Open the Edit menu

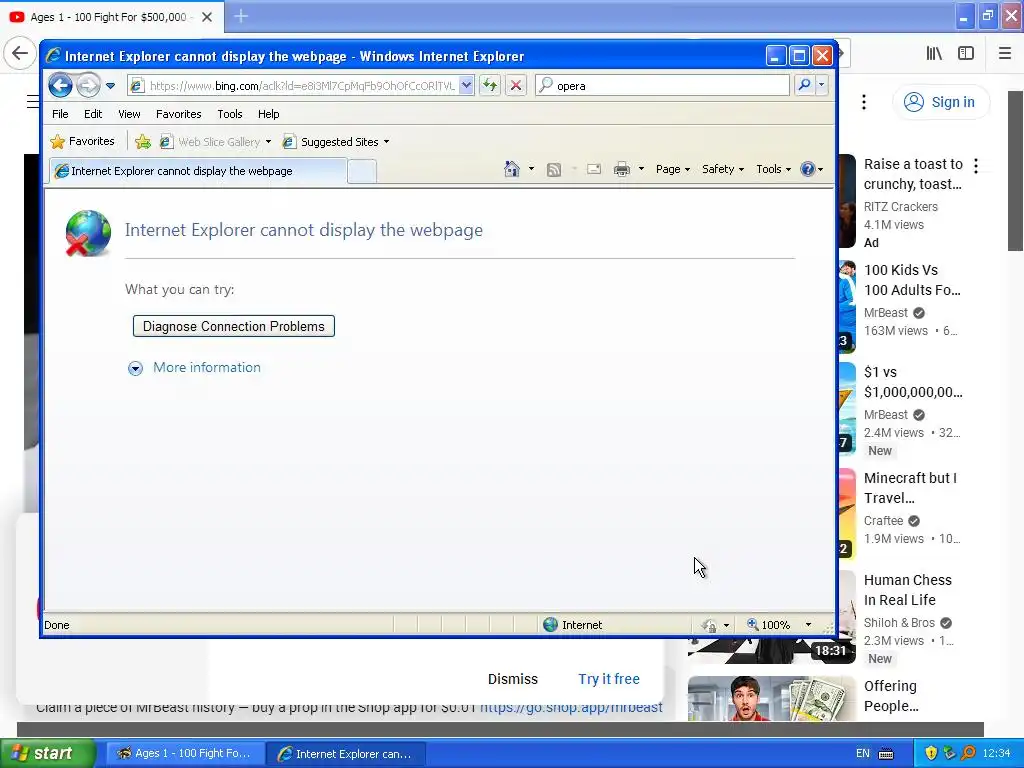(x=93, y=114)
